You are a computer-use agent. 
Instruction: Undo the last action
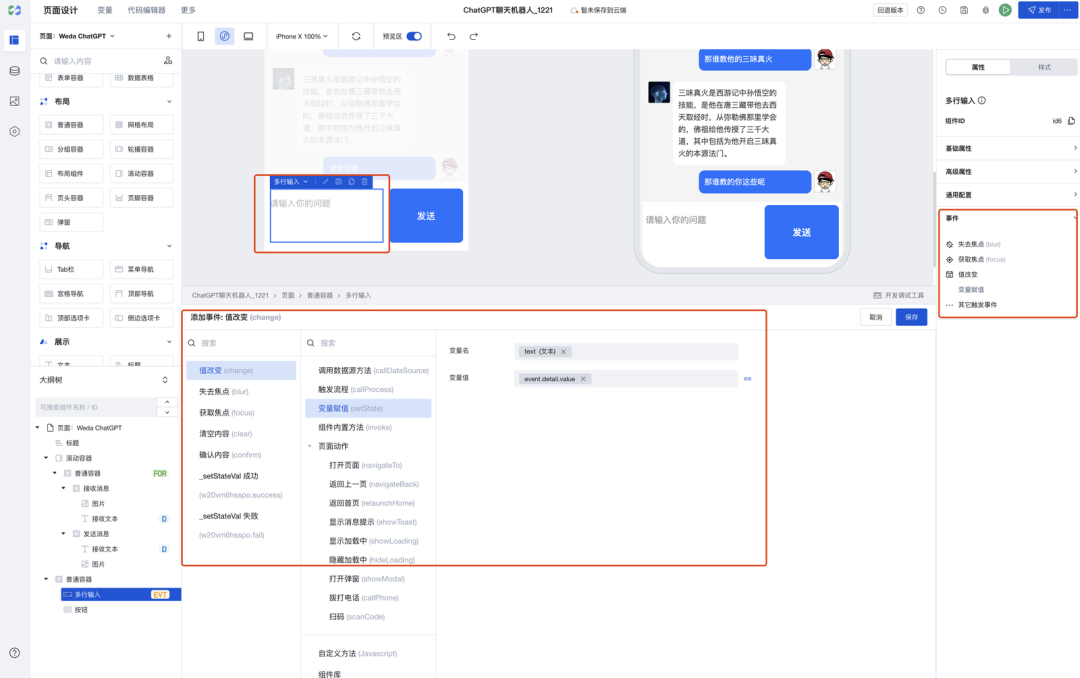451,37
